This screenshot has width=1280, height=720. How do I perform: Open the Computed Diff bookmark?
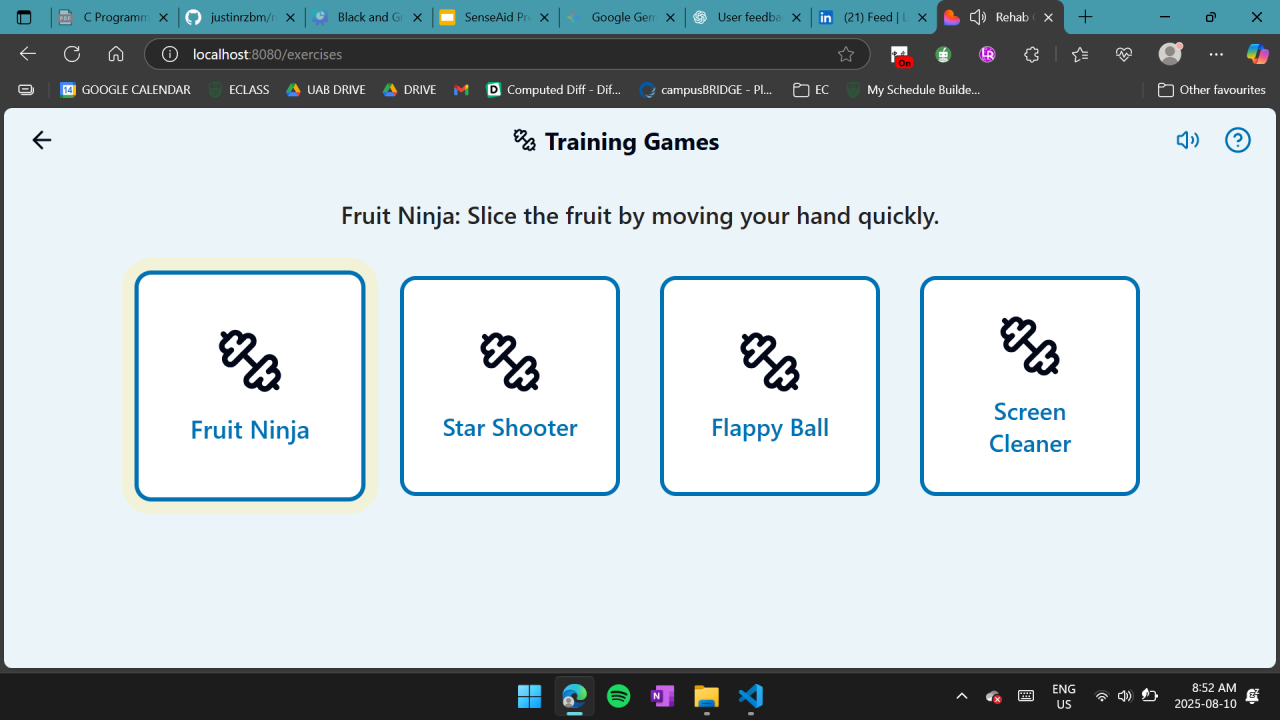click(x=553, y=90)
